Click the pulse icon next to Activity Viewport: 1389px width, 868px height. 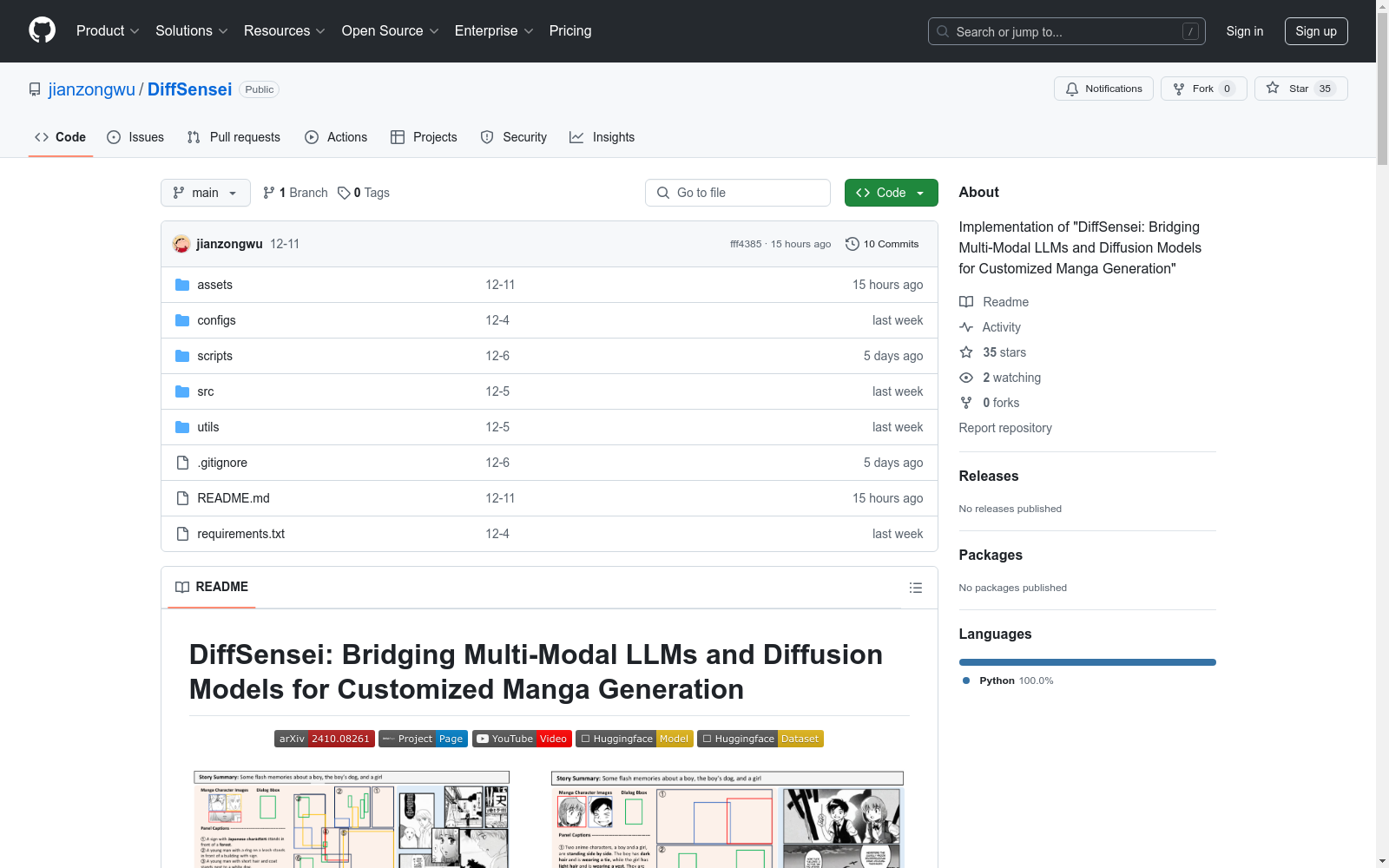[966, 327]
